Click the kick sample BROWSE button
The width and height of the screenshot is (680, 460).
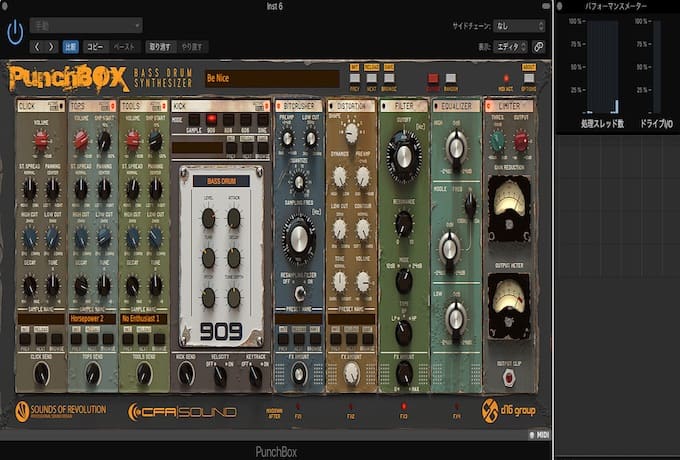262,148
